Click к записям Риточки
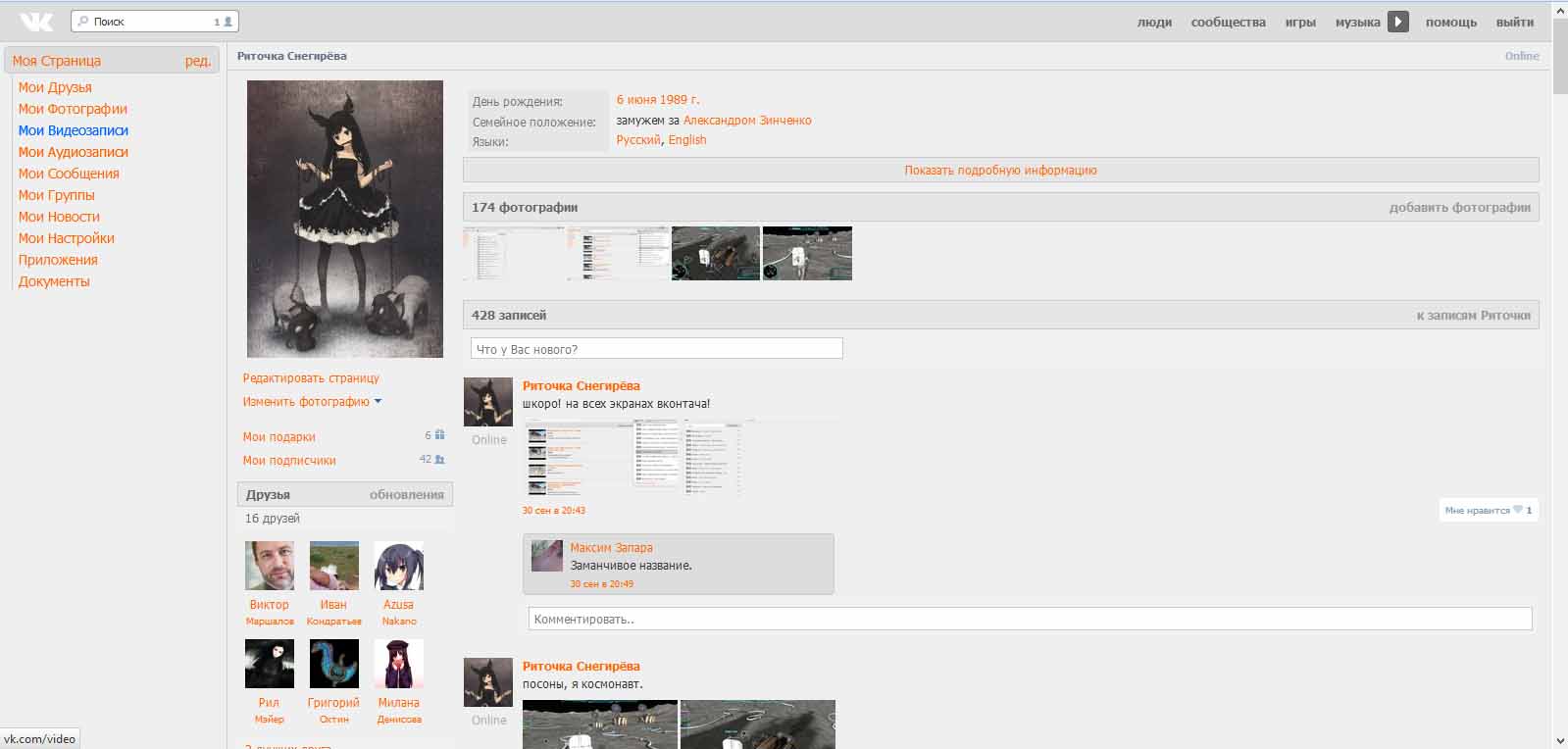Screen dimensions: 1568x749 1473,315
